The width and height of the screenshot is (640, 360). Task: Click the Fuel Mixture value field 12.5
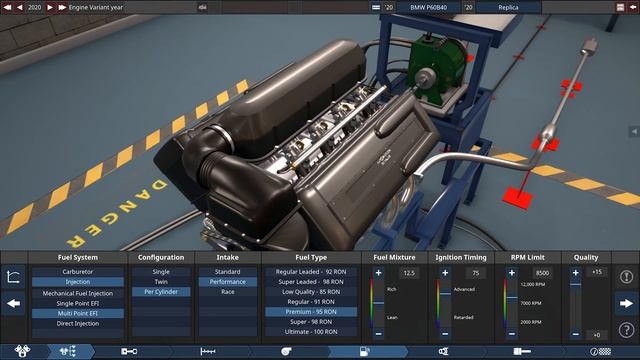click(409, 273)
